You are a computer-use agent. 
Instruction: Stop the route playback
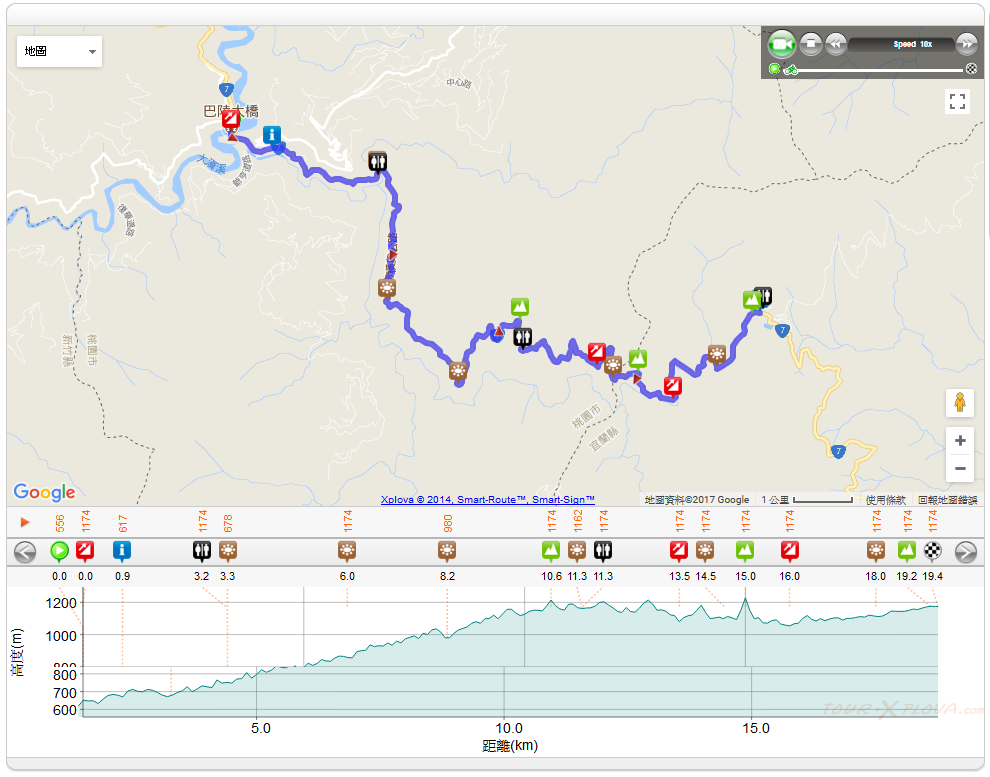click(x=811, y=45)
